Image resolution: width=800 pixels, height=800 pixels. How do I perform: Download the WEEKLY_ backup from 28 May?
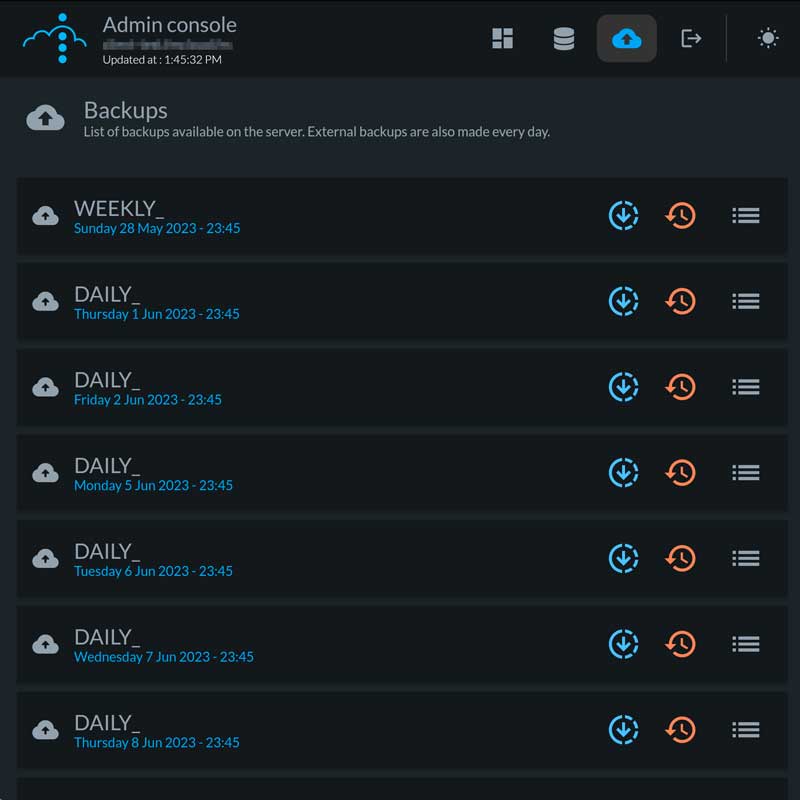pyautogui.click(x=623, y=215)
